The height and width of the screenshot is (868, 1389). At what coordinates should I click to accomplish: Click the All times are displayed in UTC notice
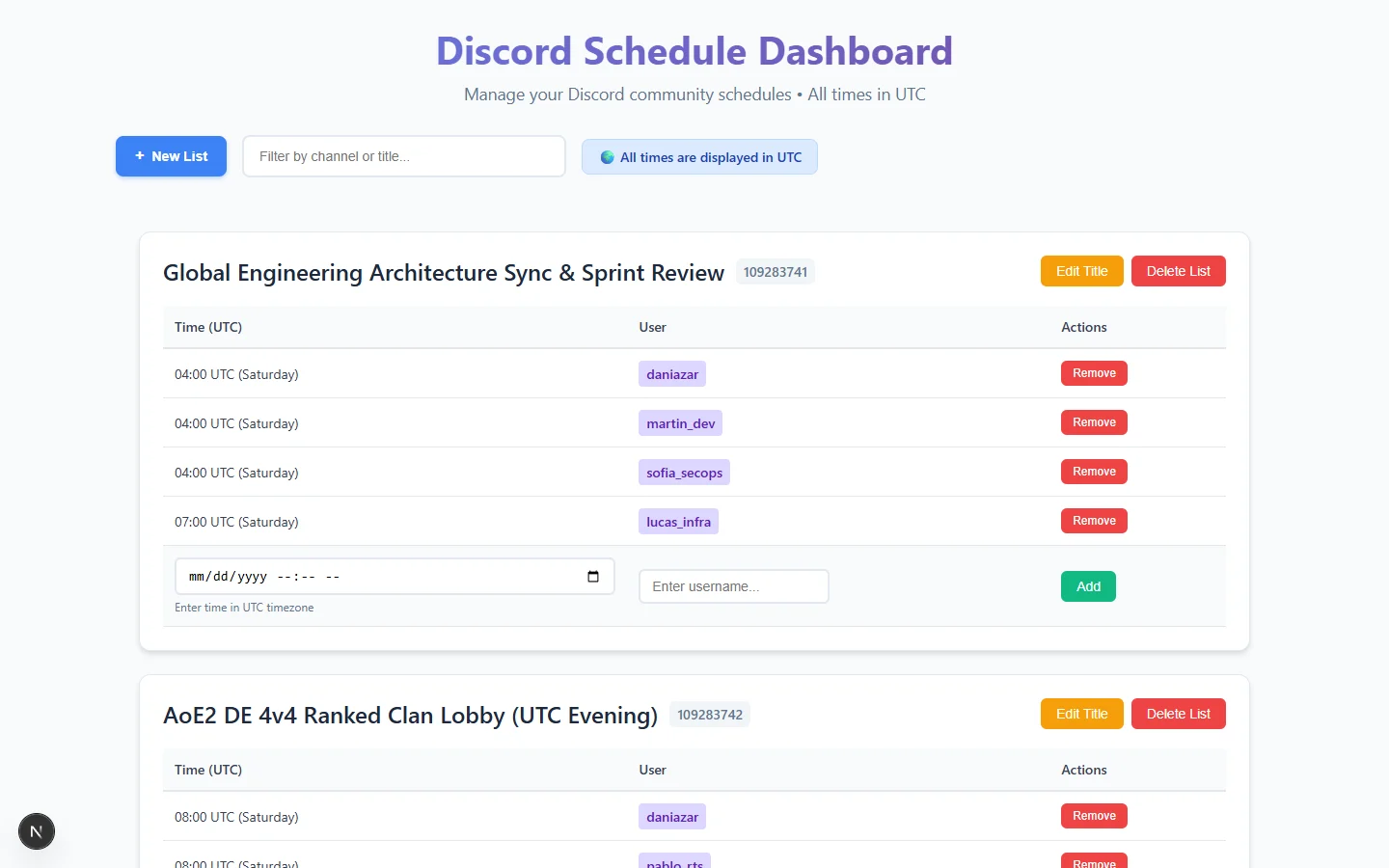(x=699, y=157)
